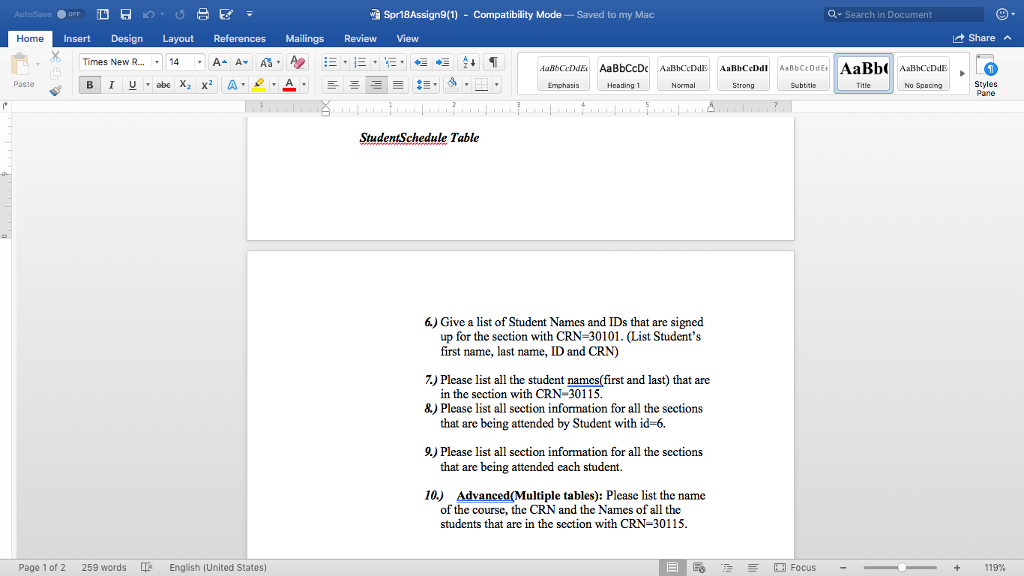Toggle Strikethrough formatting
This screenshot has width=1024, height=576.
[163, 85]
